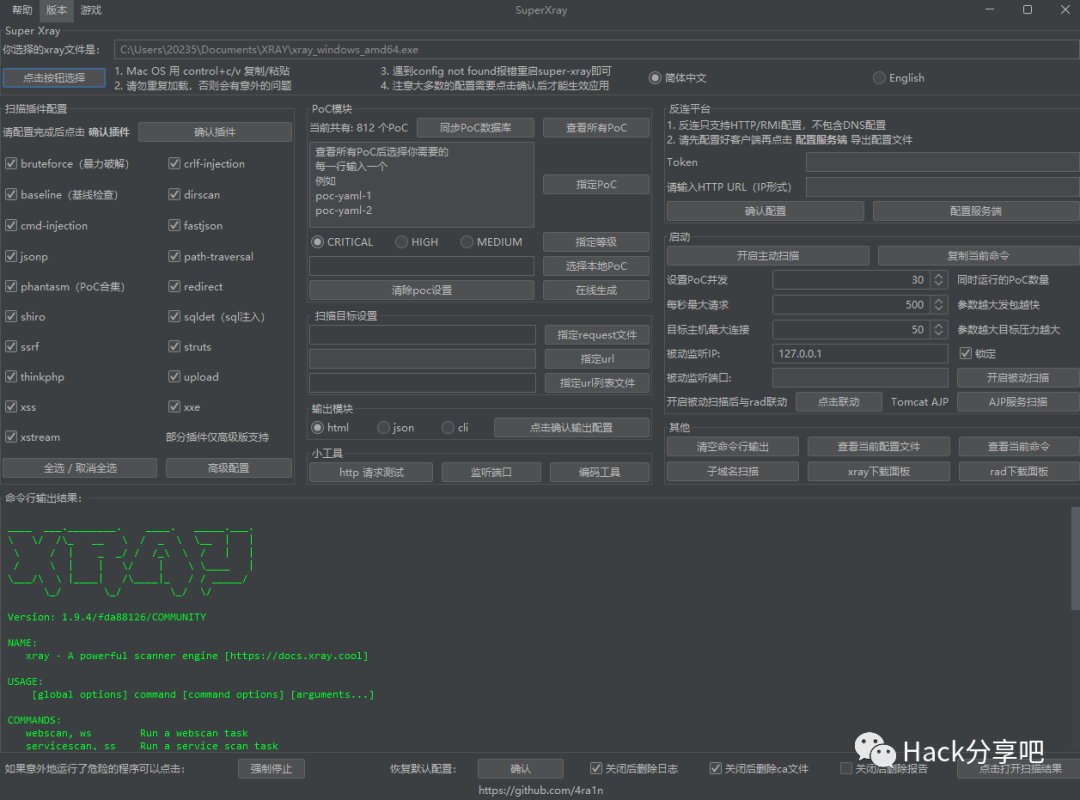1080x800 pixels.
Task: Toggle the 锁定 checkbox
Action: (966, 353)
